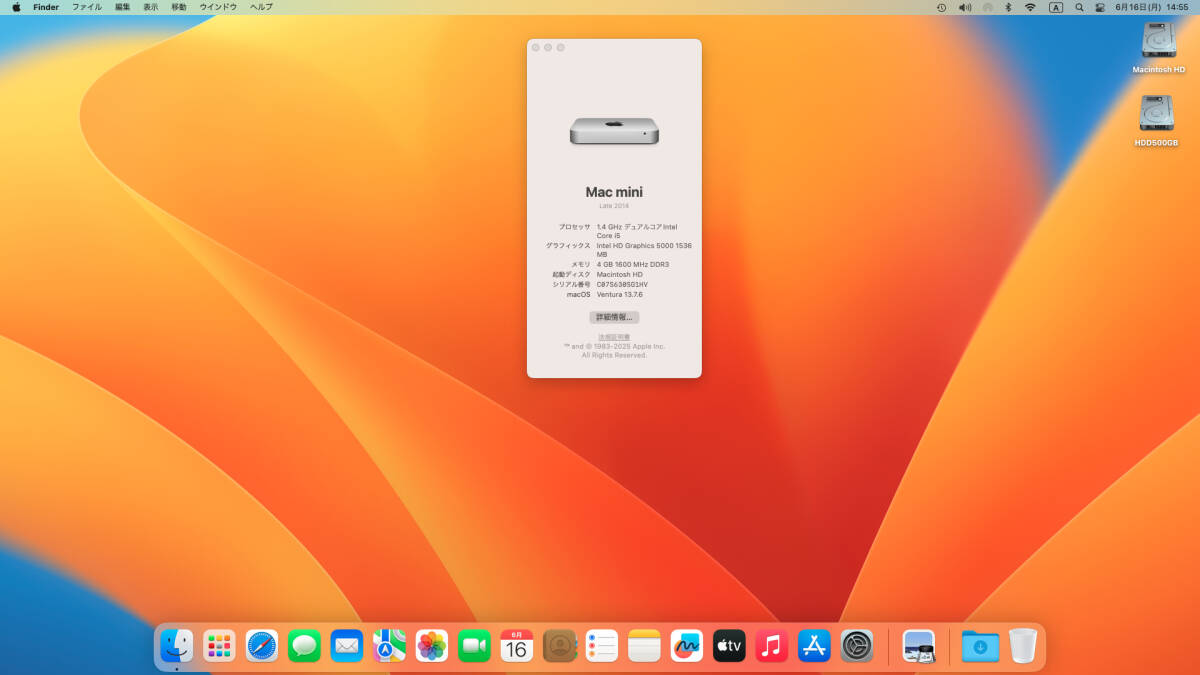
Task: Click the 4 GB 1600 MHz DDR3 memory value
Action: pos(633,264)
